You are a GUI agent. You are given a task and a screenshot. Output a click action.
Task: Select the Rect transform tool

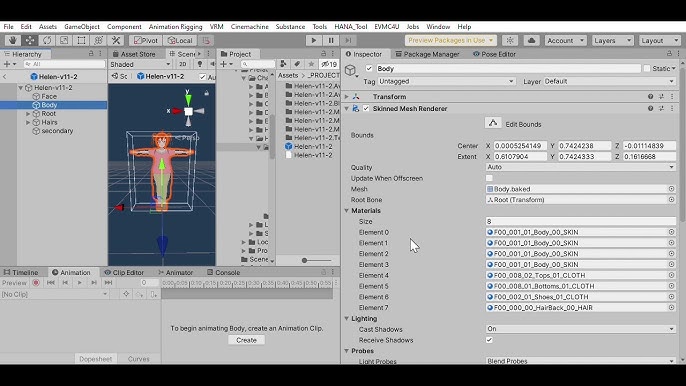[81, 40]
